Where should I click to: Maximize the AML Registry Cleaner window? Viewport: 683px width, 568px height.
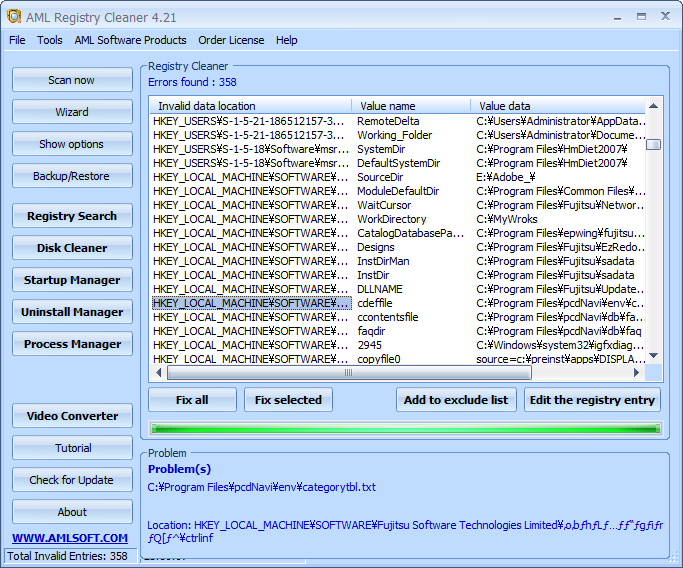(x=641, y=17)
